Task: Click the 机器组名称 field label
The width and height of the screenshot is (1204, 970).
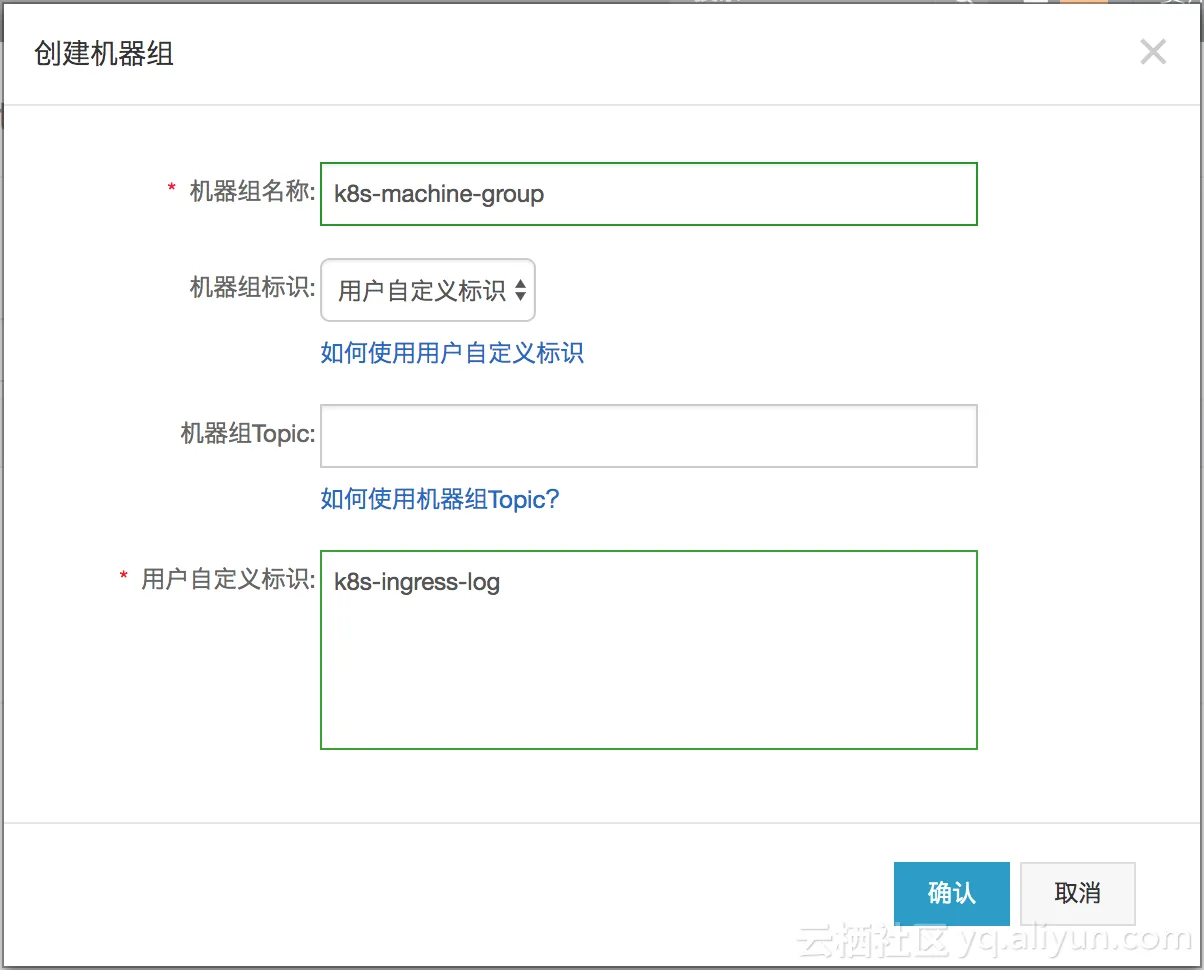Action: (253, 192)
